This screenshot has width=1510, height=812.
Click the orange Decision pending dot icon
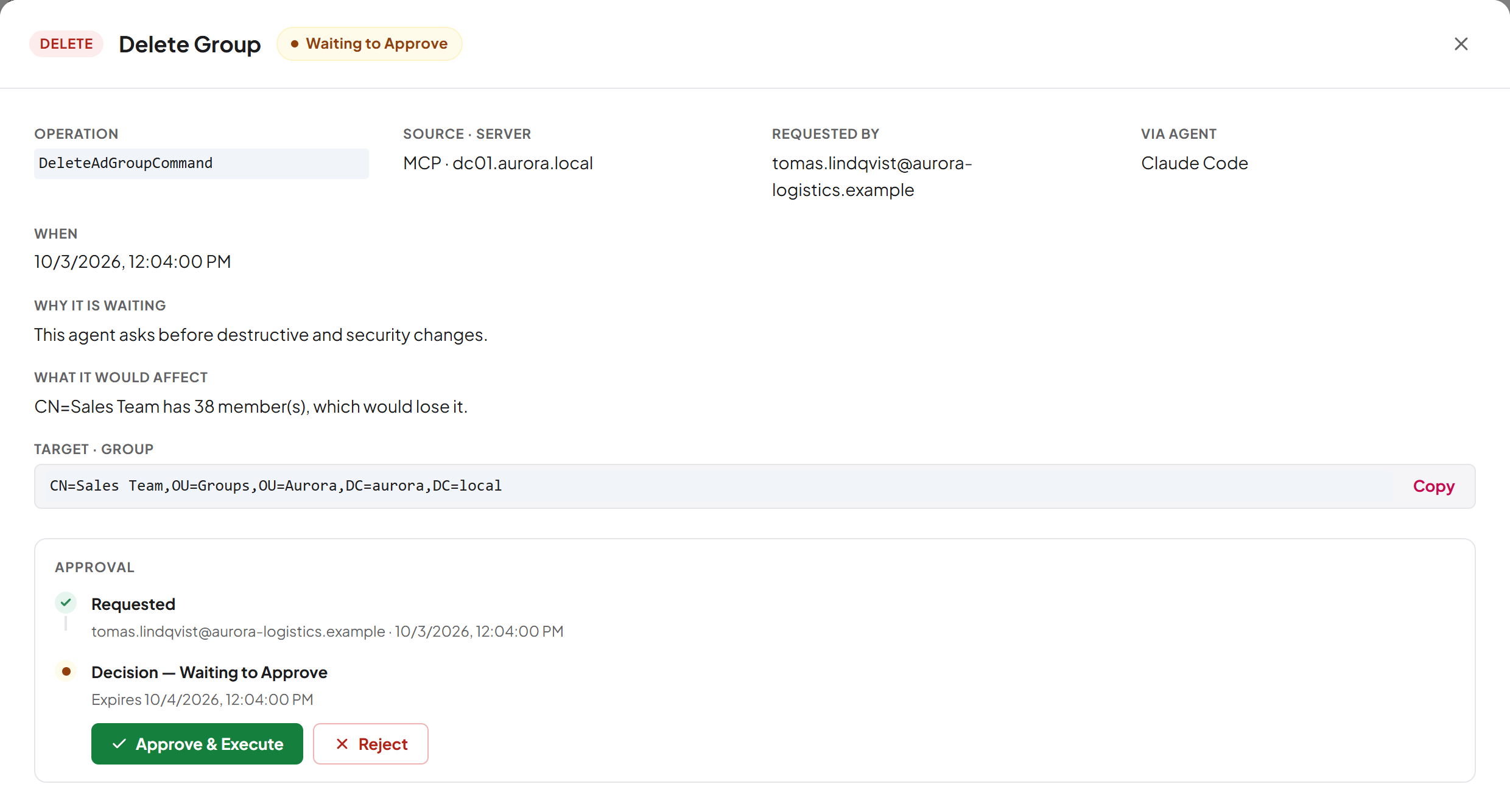[66, 671]
